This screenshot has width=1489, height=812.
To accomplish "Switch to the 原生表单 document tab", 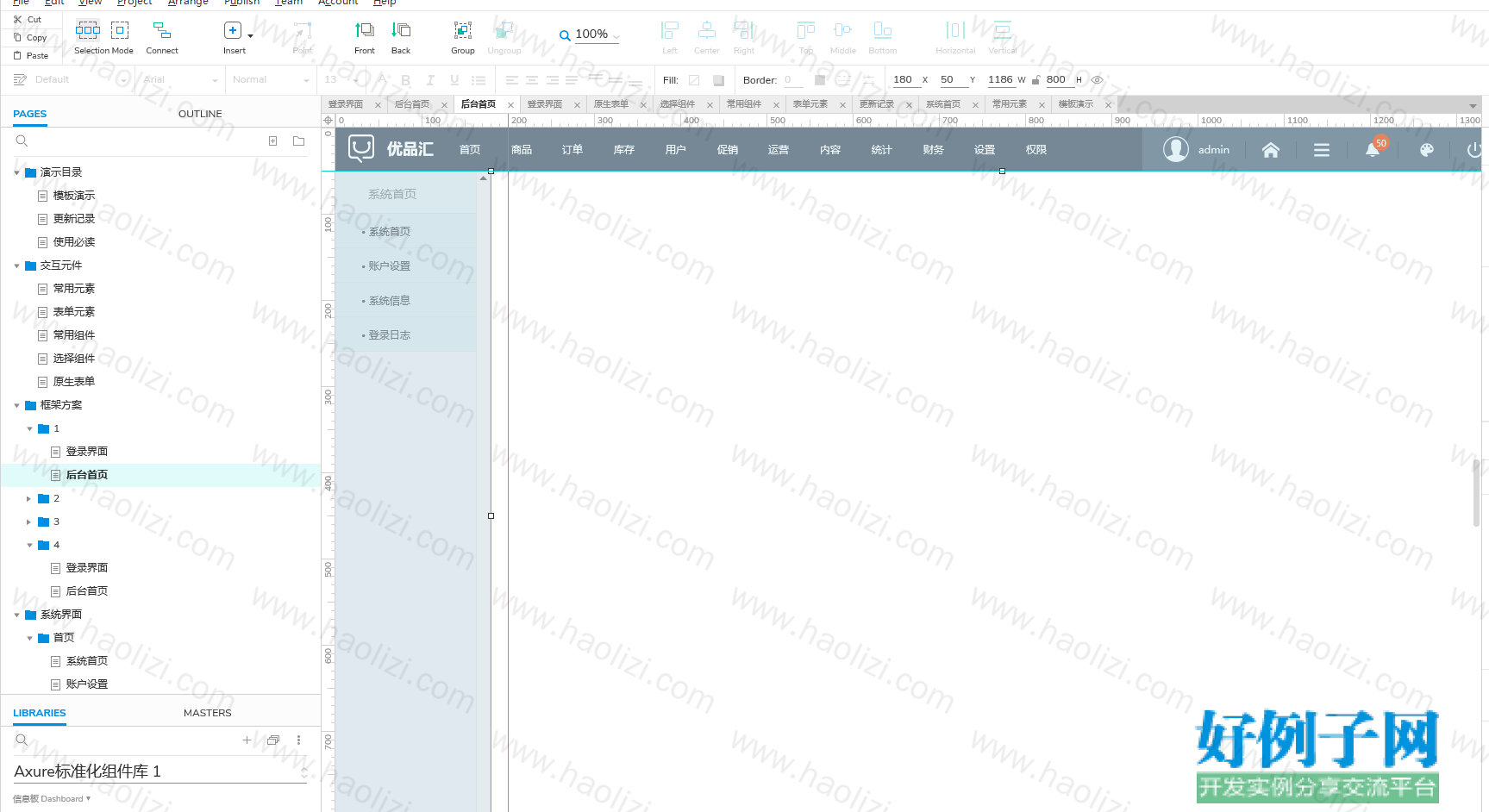I will click(x=611, y=104).
